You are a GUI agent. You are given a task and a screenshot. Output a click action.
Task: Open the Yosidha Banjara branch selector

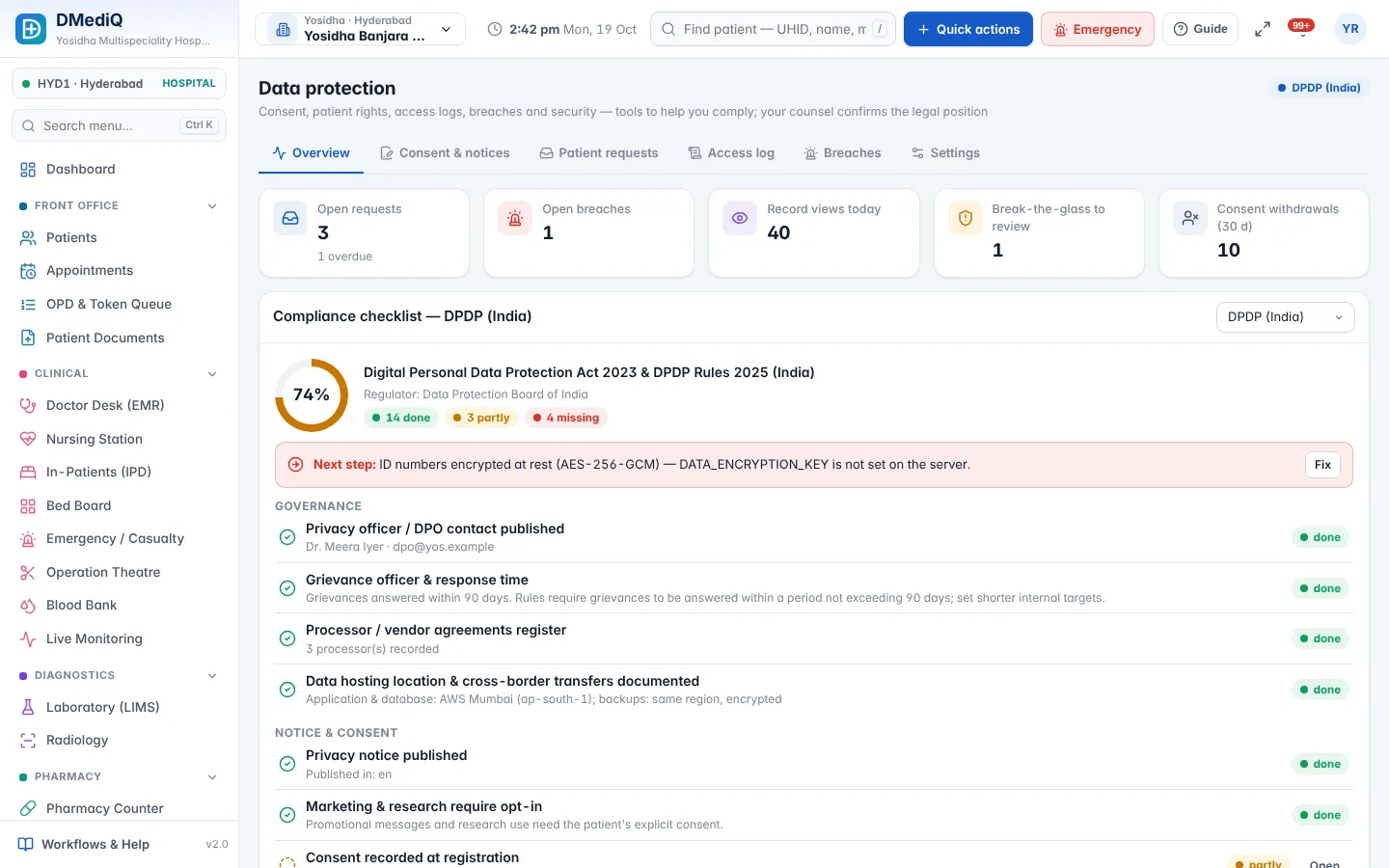(360, 29)
